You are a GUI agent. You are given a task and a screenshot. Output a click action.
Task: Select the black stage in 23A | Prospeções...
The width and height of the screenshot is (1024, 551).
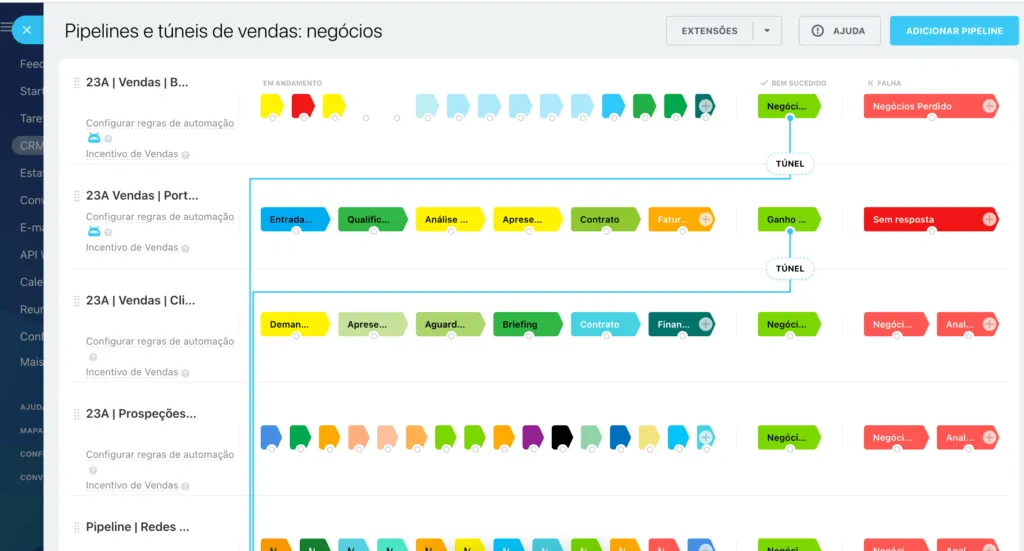pos(562,437)
